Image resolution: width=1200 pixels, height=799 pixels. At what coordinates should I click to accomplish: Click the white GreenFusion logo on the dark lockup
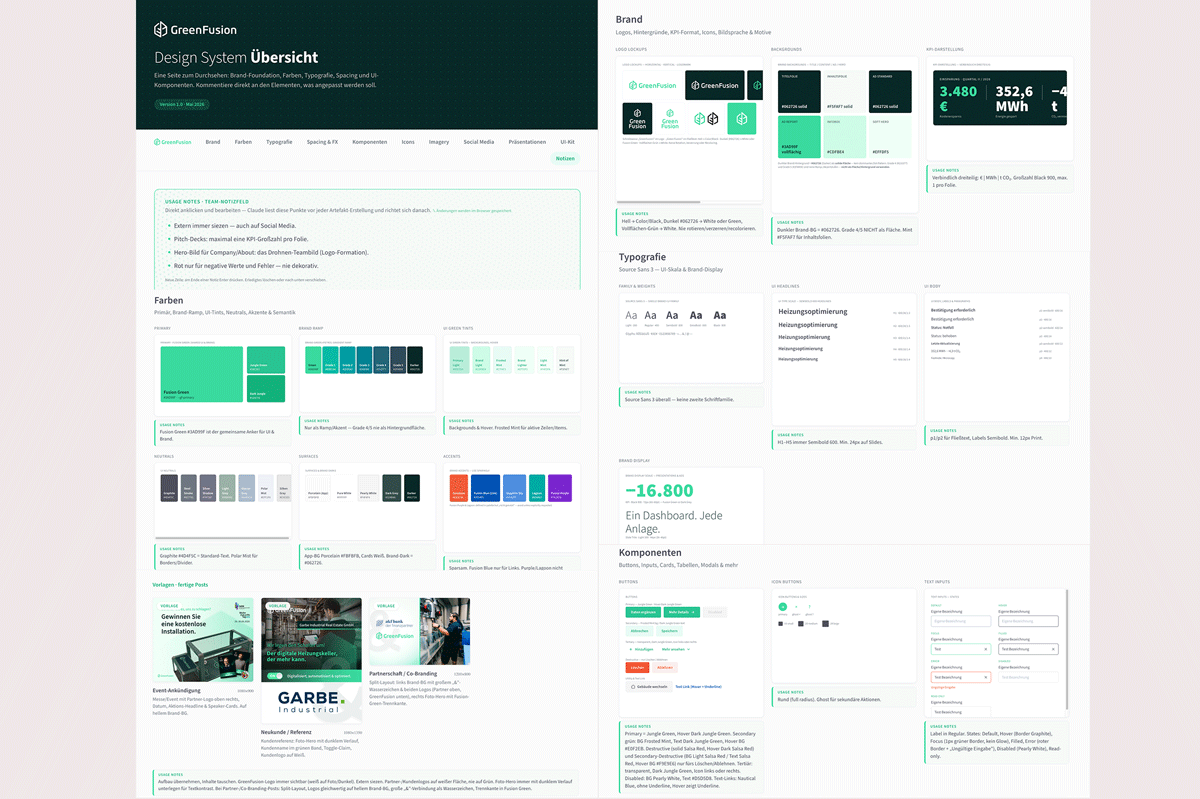[x=715, y=86]
